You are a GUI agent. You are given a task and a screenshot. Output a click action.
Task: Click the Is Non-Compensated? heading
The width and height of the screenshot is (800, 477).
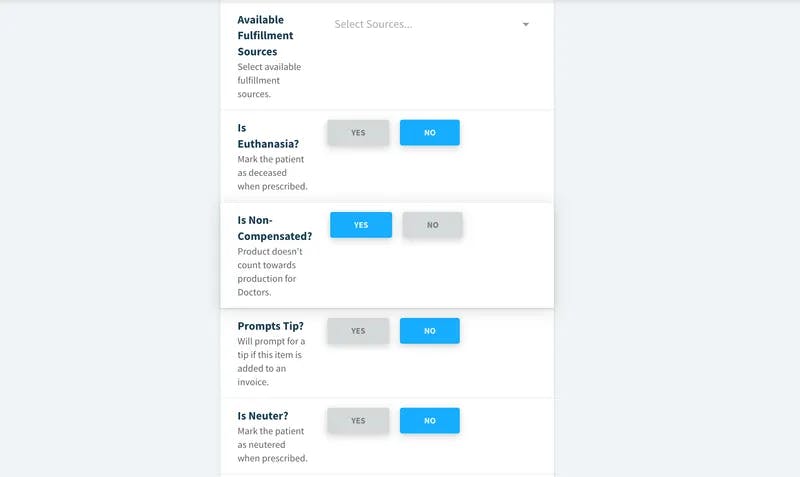274,228
